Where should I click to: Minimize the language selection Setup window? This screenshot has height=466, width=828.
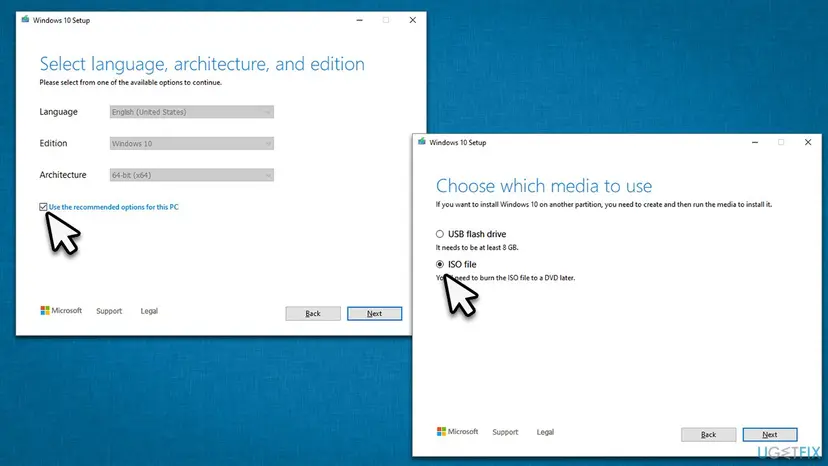coord(360,20)
